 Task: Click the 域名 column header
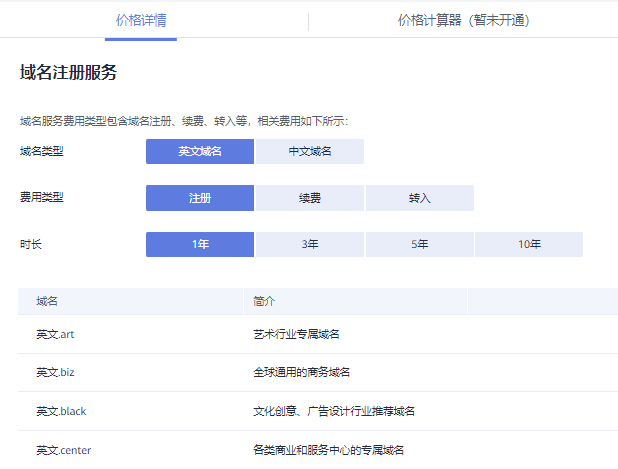47,302
